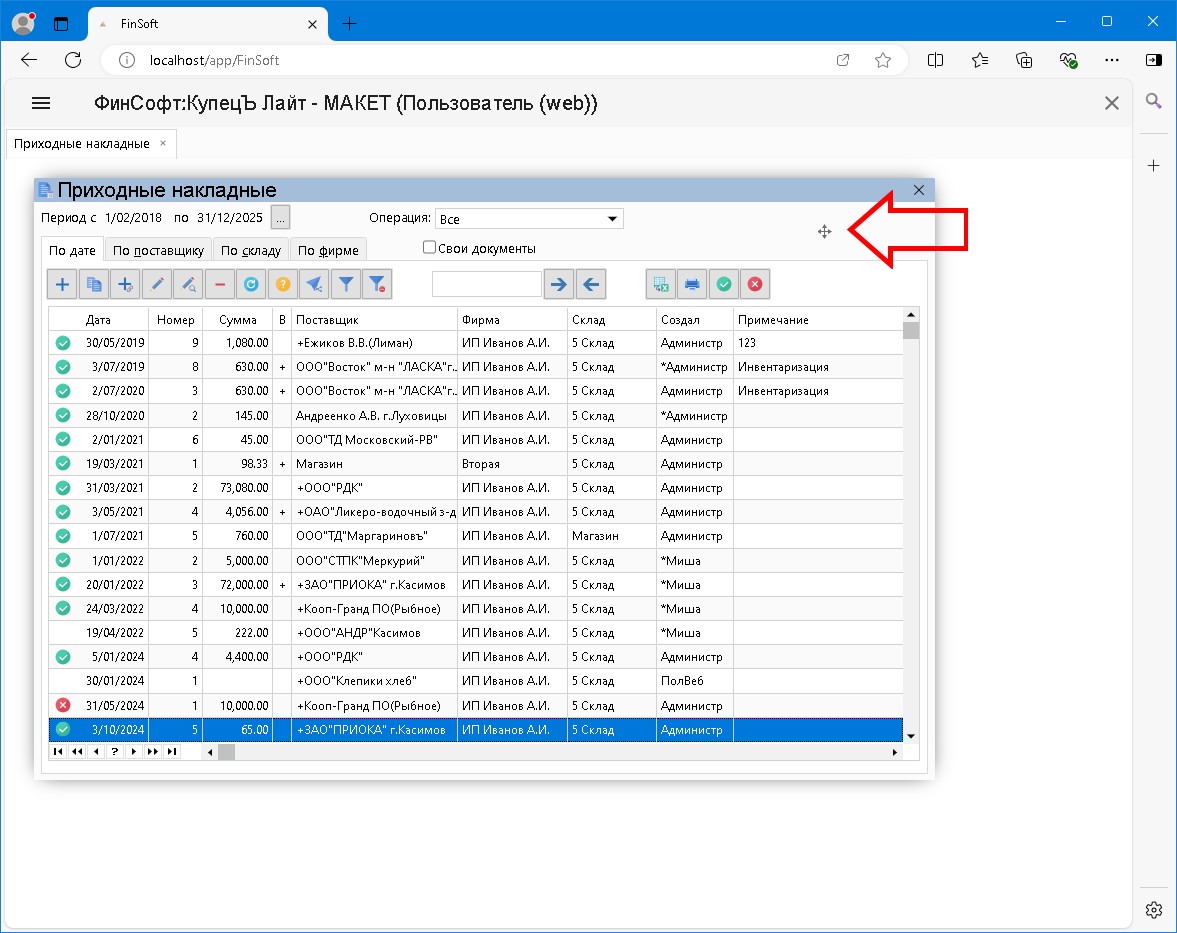Click the horizontal scrollbar thumb under table
This screenshot has height=933, width=1177.
click(226, 752)
